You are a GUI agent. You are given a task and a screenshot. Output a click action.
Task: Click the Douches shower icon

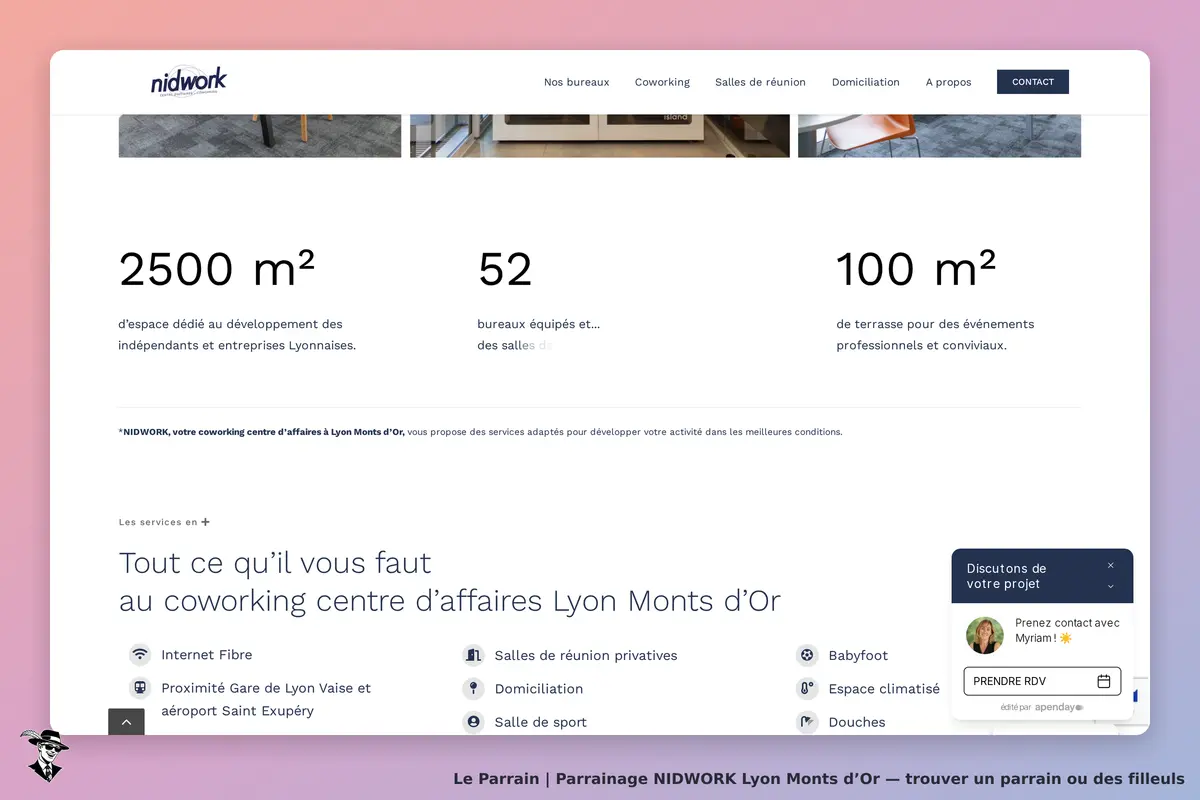(807, 721)
